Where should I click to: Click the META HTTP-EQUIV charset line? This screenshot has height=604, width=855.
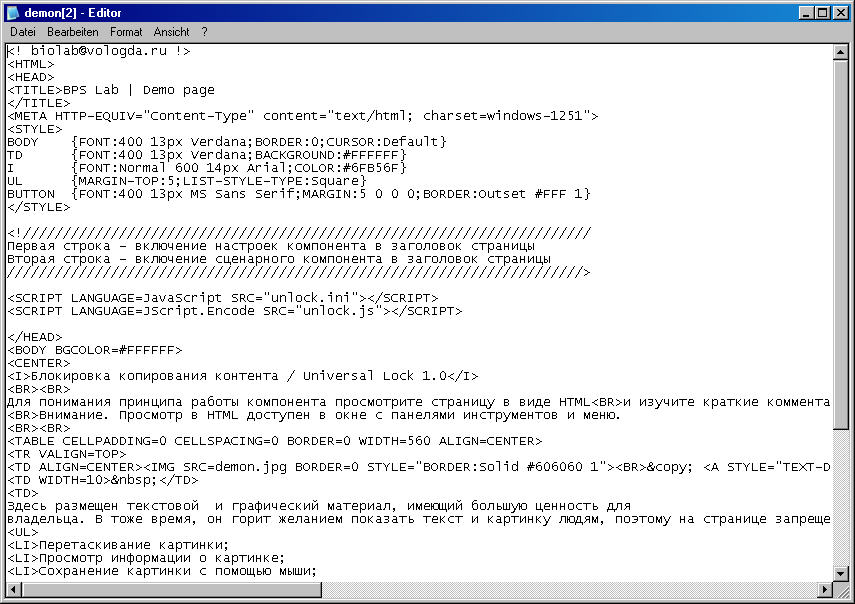point(303,116)
